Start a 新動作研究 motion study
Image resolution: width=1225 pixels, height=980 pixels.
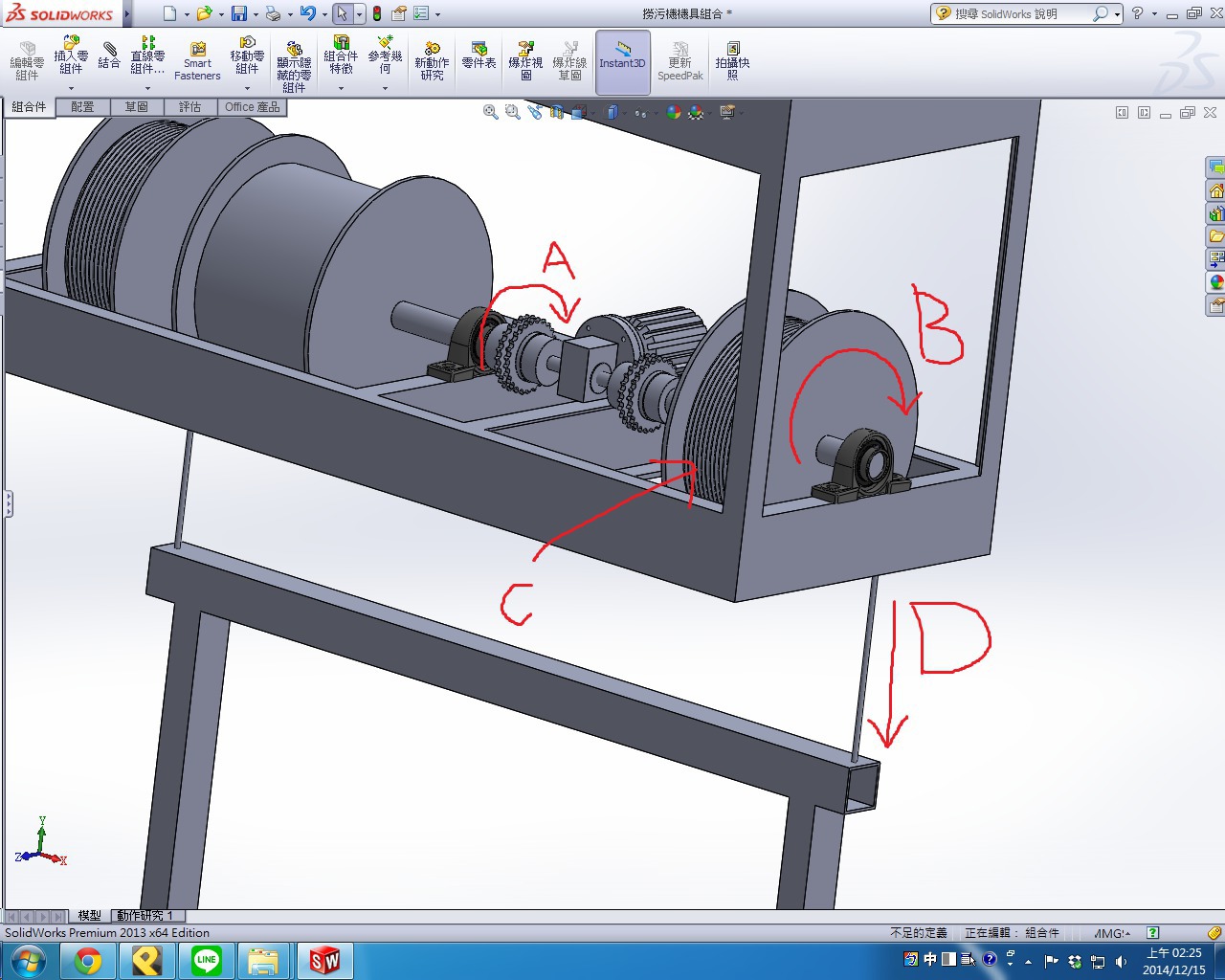[432, 61]
